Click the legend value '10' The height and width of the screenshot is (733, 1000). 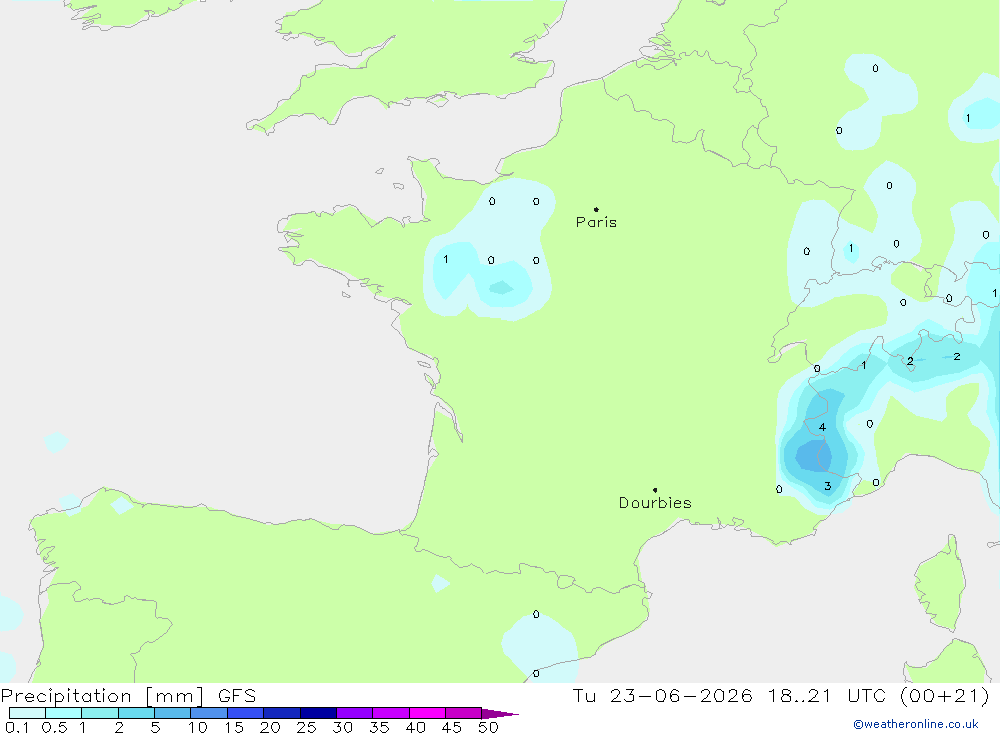198,727
